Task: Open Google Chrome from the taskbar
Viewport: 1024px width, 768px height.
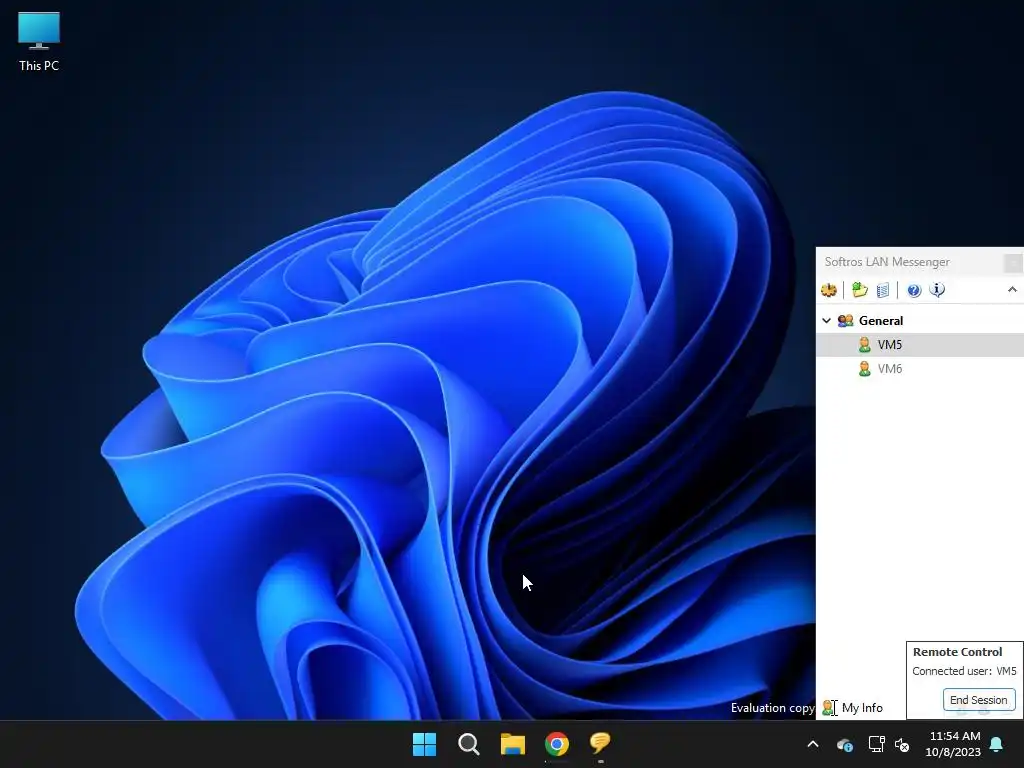Action: 557,744
